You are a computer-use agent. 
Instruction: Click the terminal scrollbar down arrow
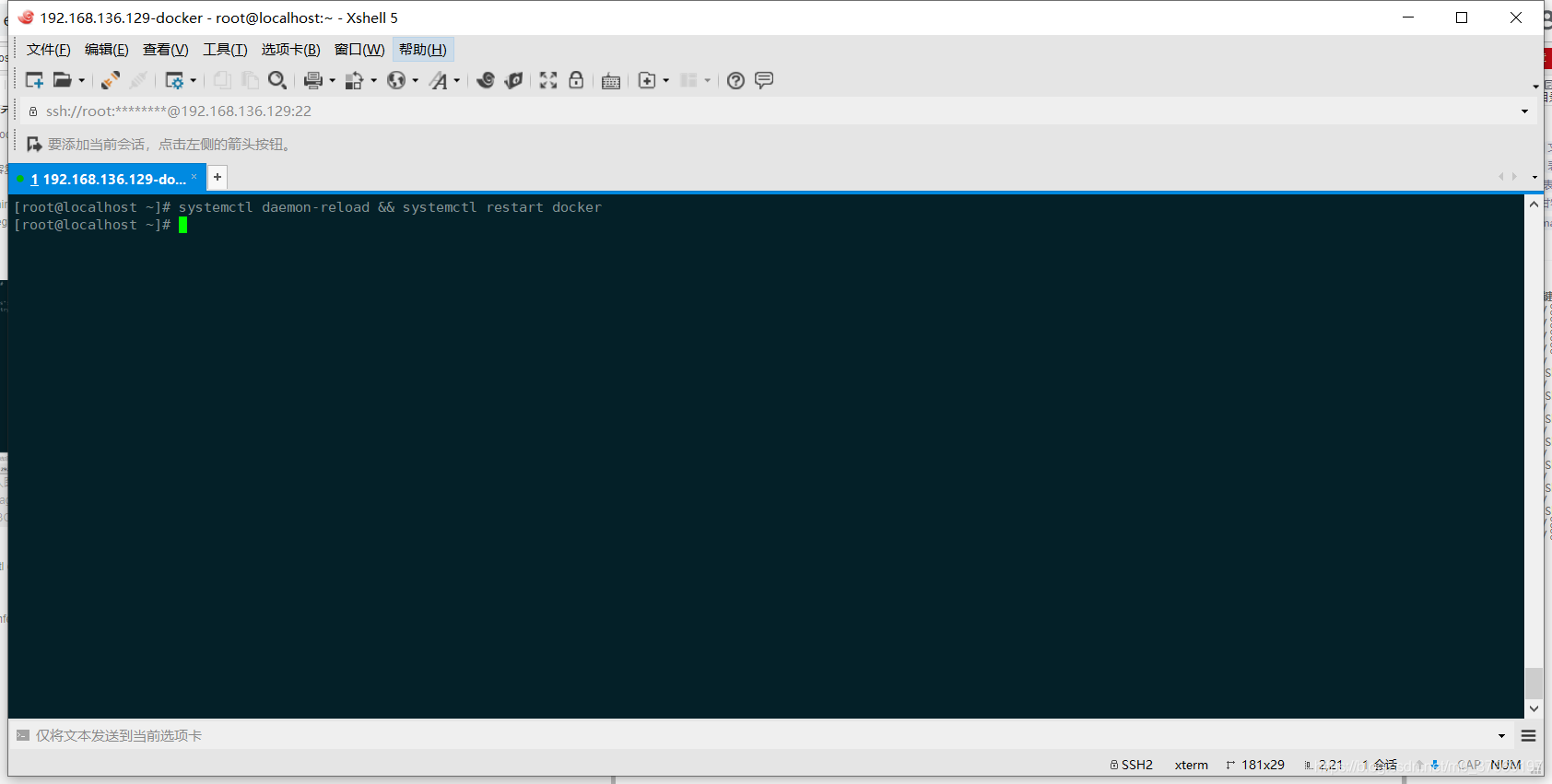tap(1534, 708)
